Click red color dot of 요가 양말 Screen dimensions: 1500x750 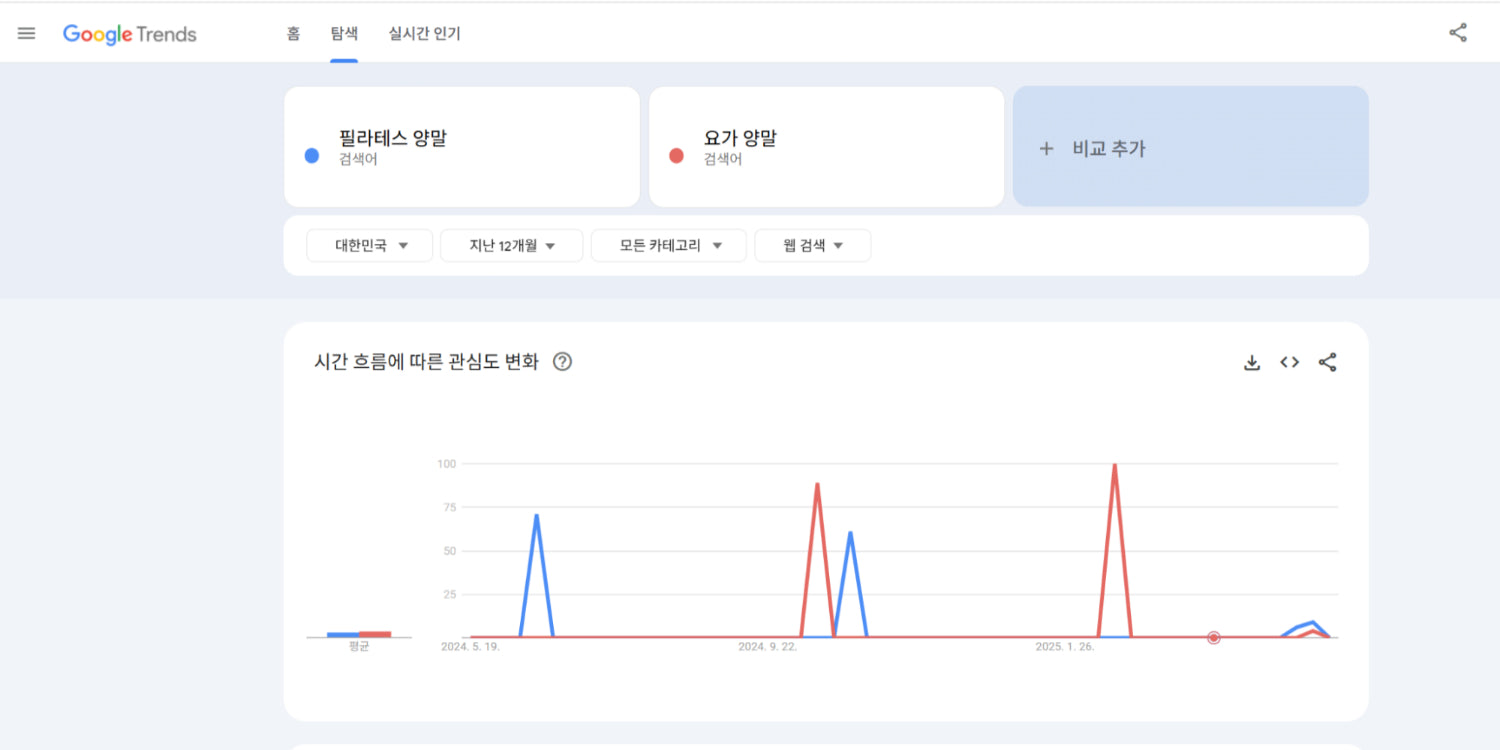tap(676, 156)
